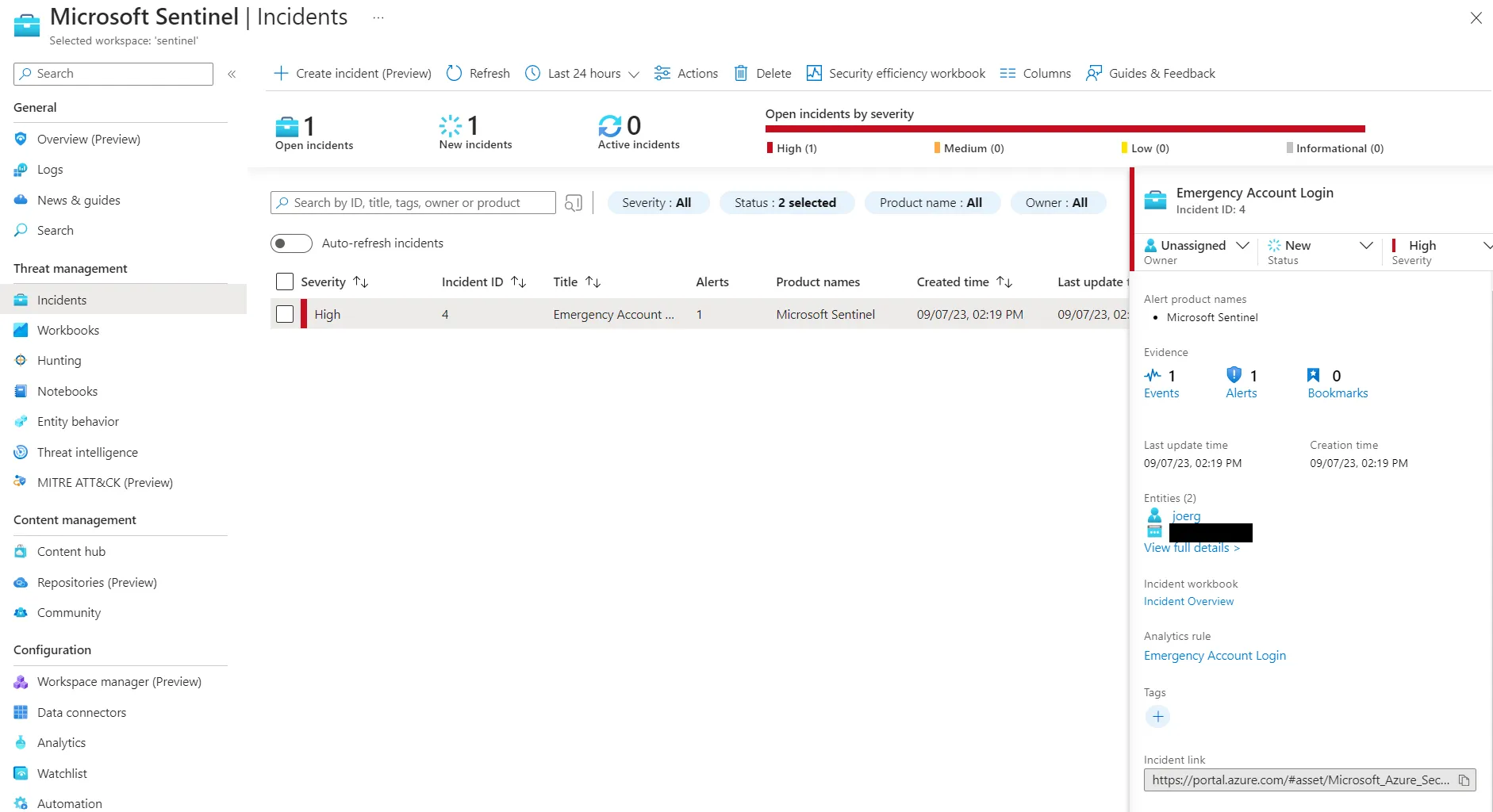Add a tag with plus icon
The height and width of the screenshot is (812, 1493).
coord(1157,717)
